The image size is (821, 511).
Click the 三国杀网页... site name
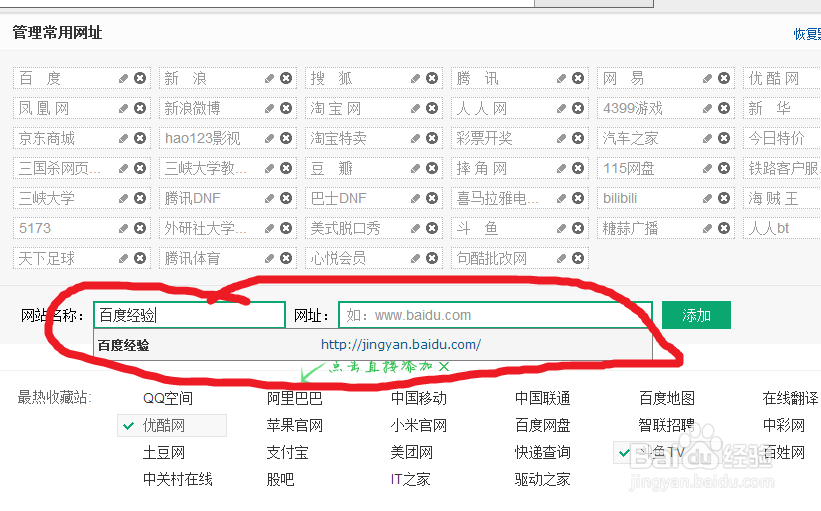(x=59, y=169)
